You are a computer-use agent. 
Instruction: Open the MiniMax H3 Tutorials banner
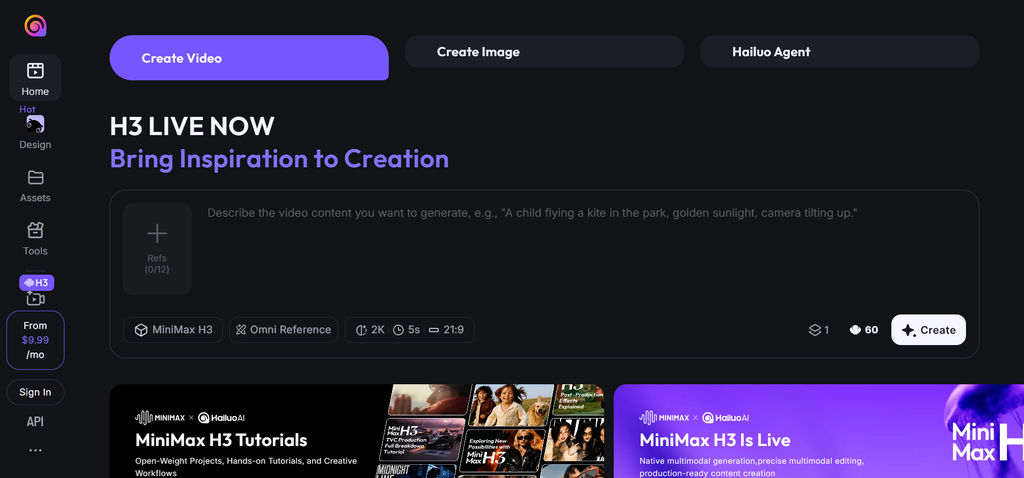357,431
